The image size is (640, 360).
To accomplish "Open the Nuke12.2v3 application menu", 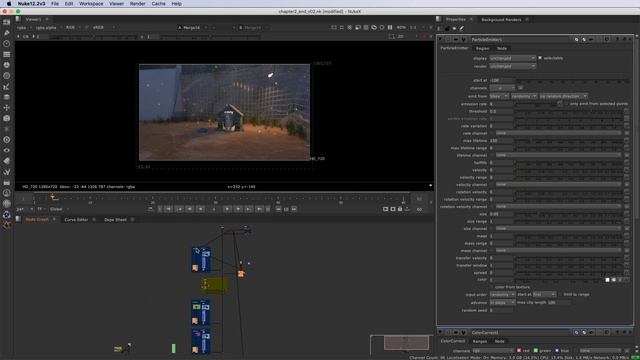I will click(31, 4).
